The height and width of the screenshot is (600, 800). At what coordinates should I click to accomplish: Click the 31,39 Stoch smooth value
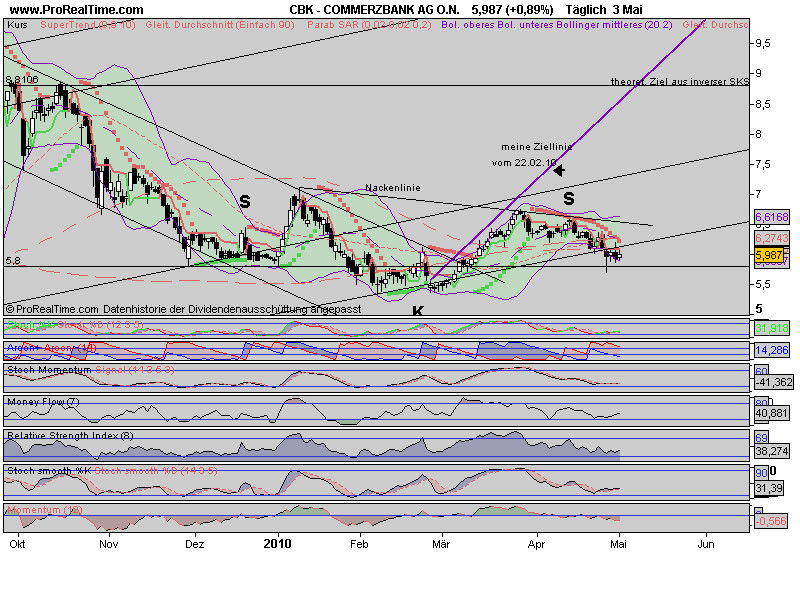(769, 488)
